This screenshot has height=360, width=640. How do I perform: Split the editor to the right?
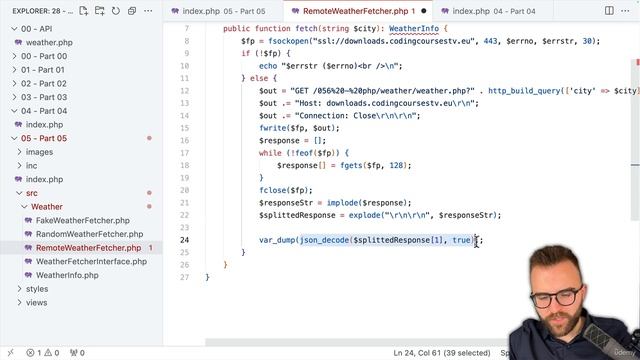(x=609, y=11)
